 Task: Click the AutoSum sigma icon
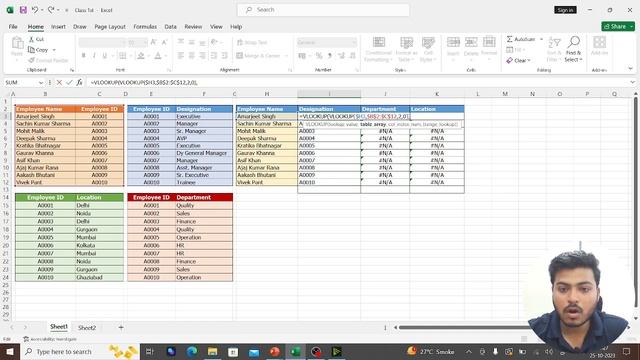click(509, 39)
